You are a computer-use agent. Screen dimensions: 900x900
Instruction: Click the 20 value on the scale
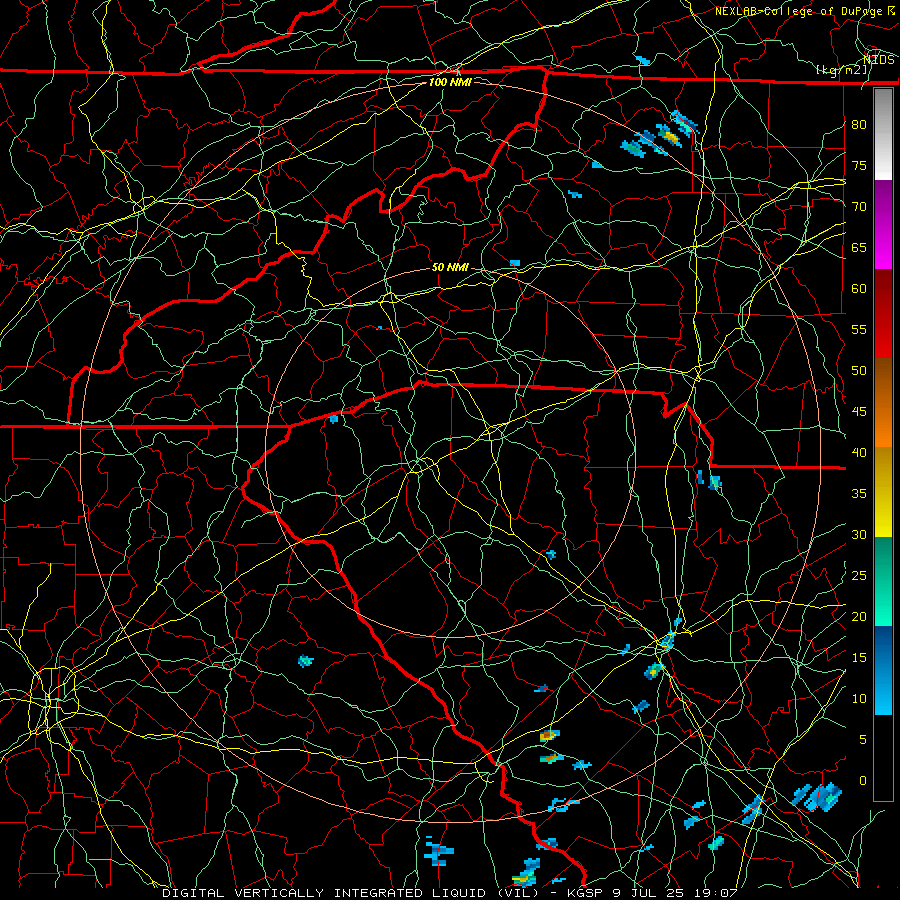859,617
